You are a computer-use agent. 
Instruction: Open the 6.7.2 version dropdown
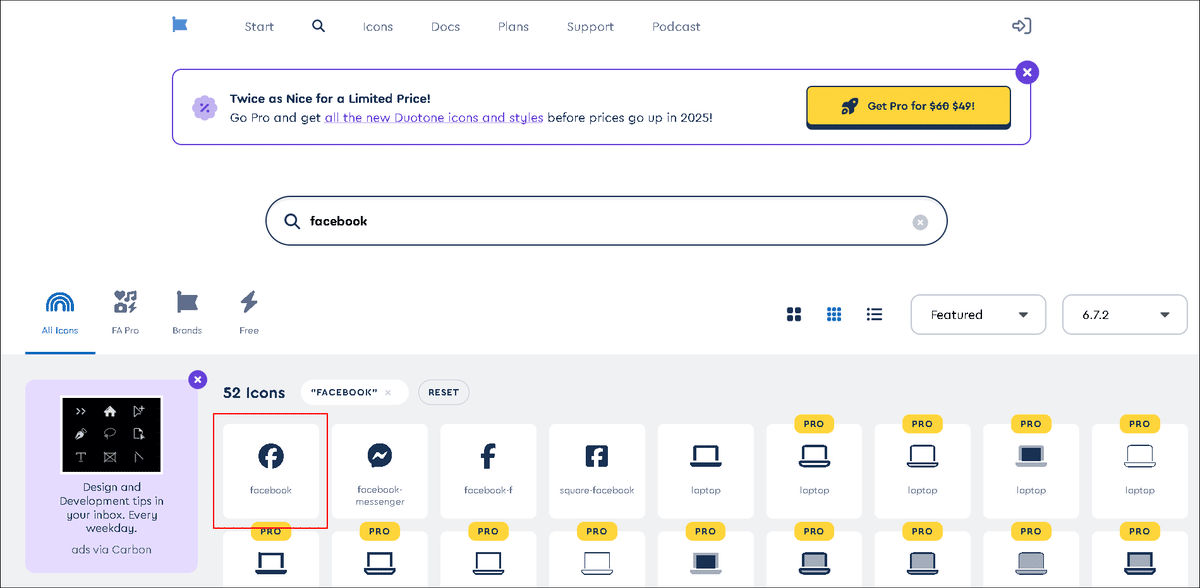1125,314
